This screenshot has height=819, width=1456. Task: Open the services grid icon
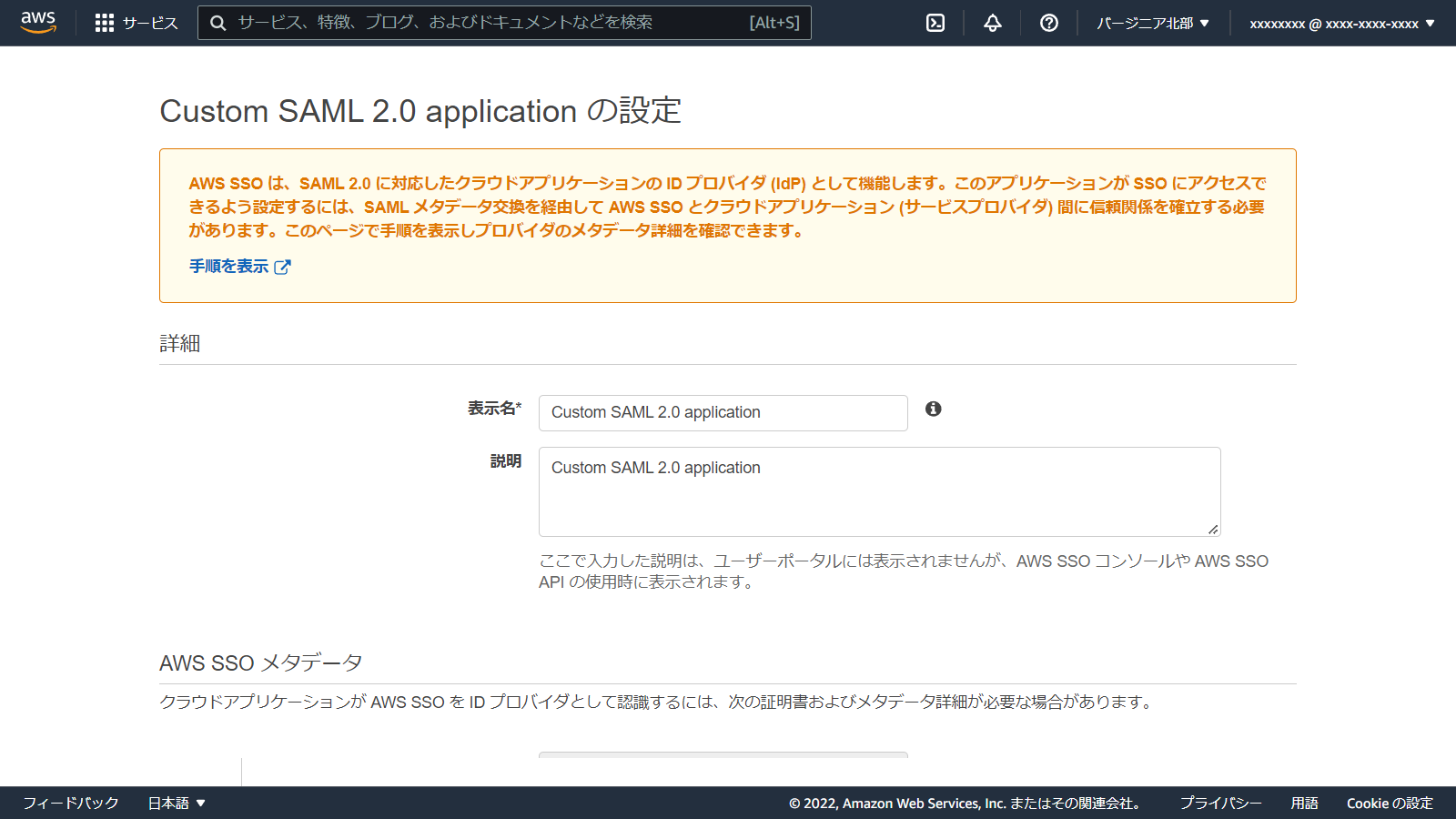105,23
